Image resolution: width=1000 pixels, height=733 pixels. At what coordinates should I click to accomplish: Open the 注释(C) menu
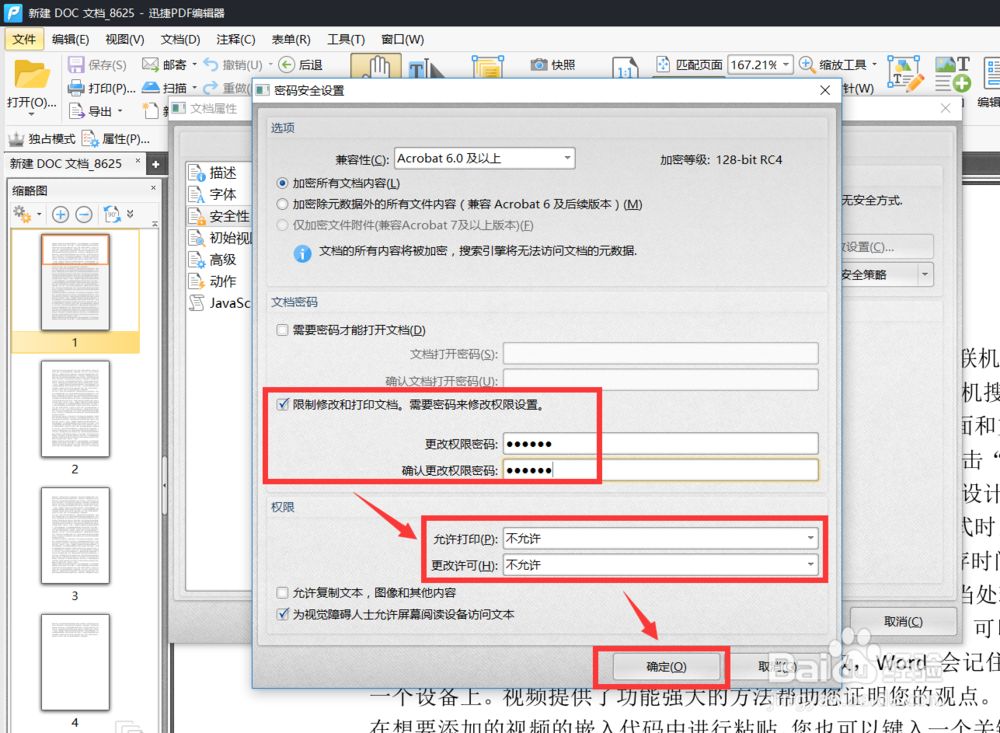pyautogui.click(x=235, y=40)
